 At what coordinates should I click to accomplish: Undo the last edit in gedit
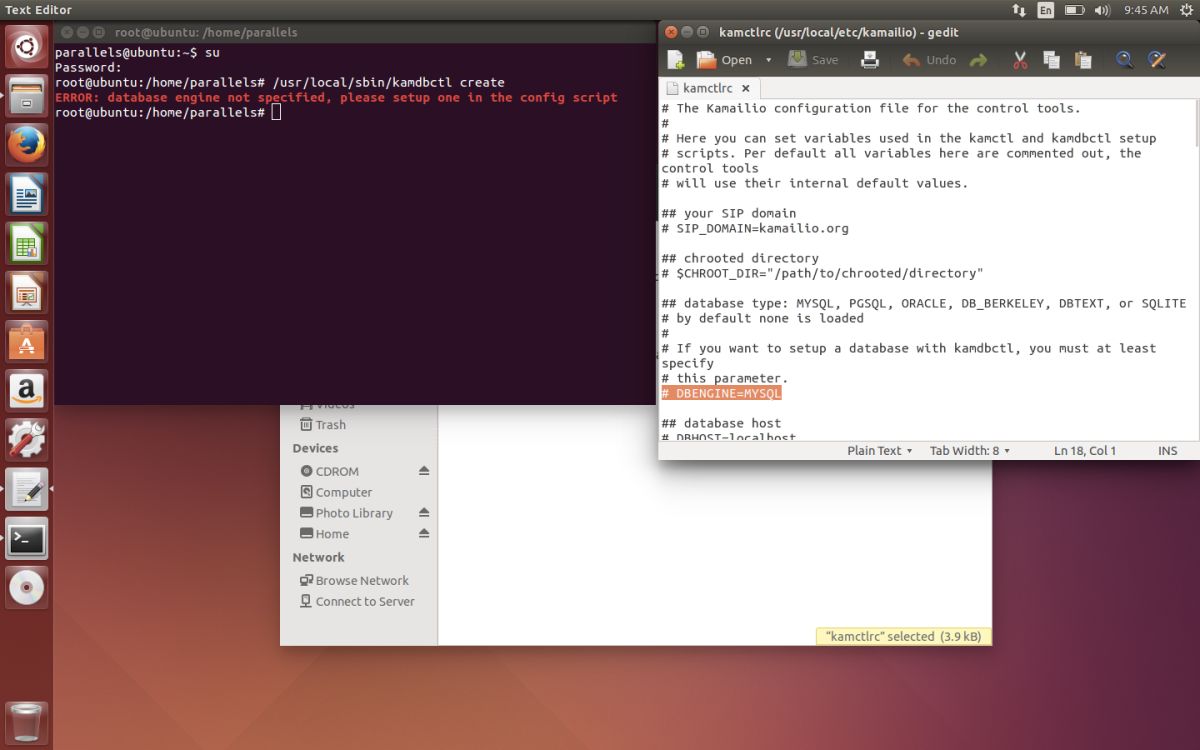[929, 60]
